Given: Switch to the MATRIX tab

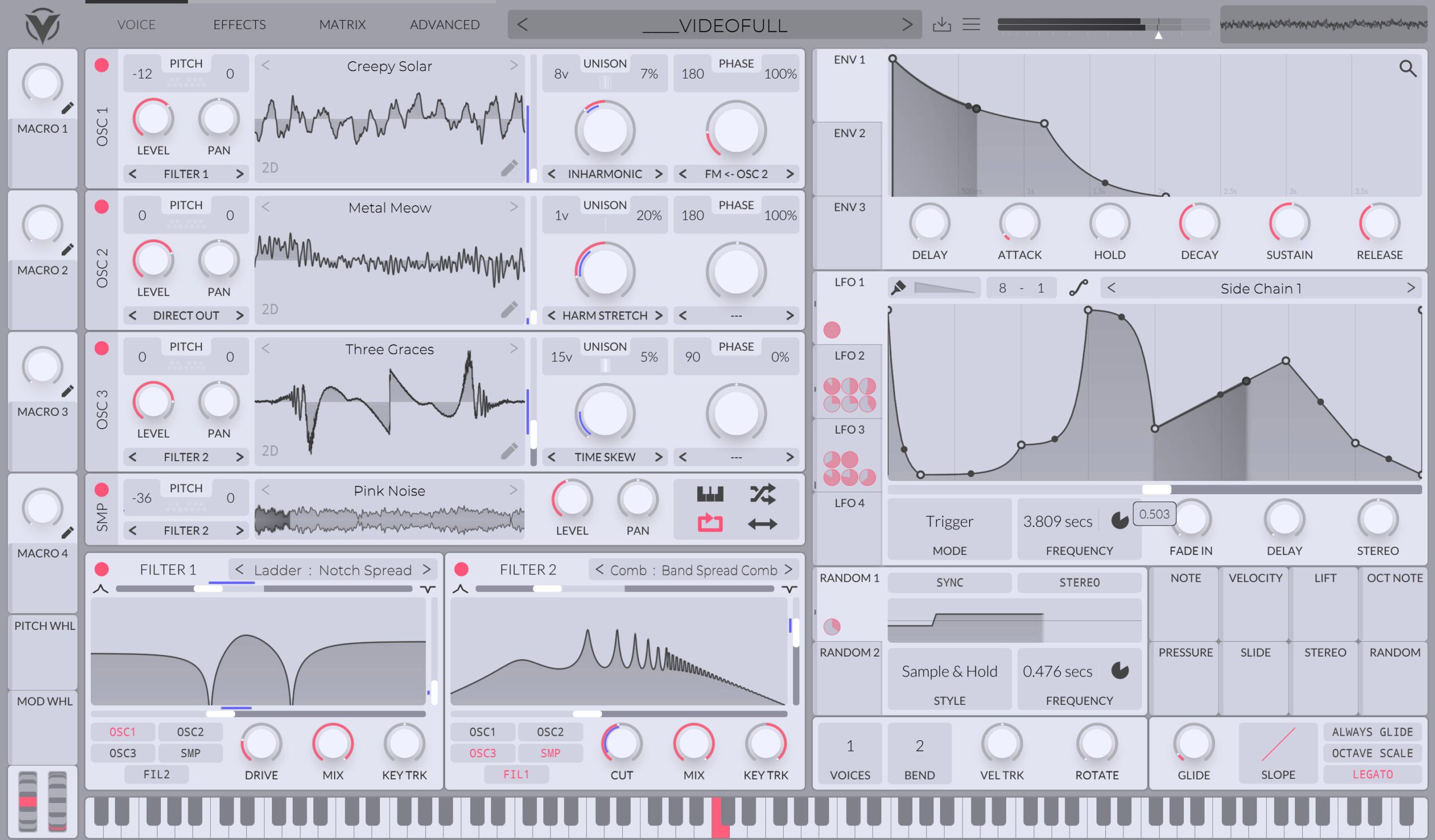Looking at the screenshot, I should point(342,25).
